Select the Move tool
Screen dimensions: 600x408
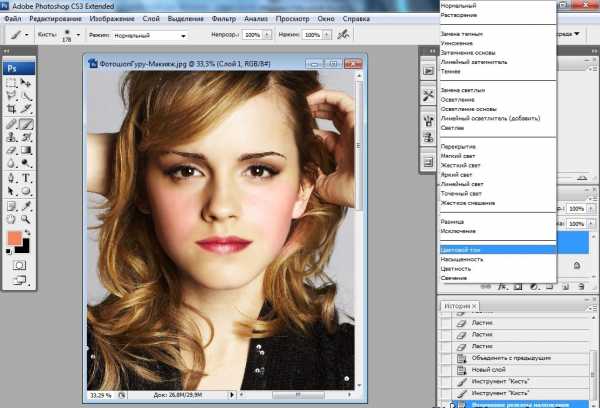coord(26,83)
